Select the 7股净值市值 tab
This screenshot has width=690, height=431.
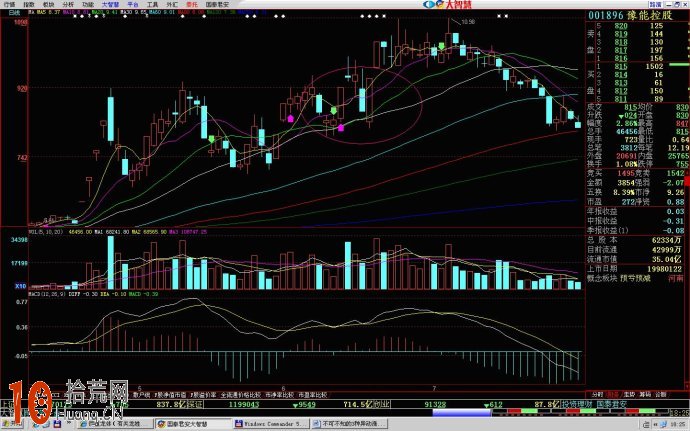[170, 395]
